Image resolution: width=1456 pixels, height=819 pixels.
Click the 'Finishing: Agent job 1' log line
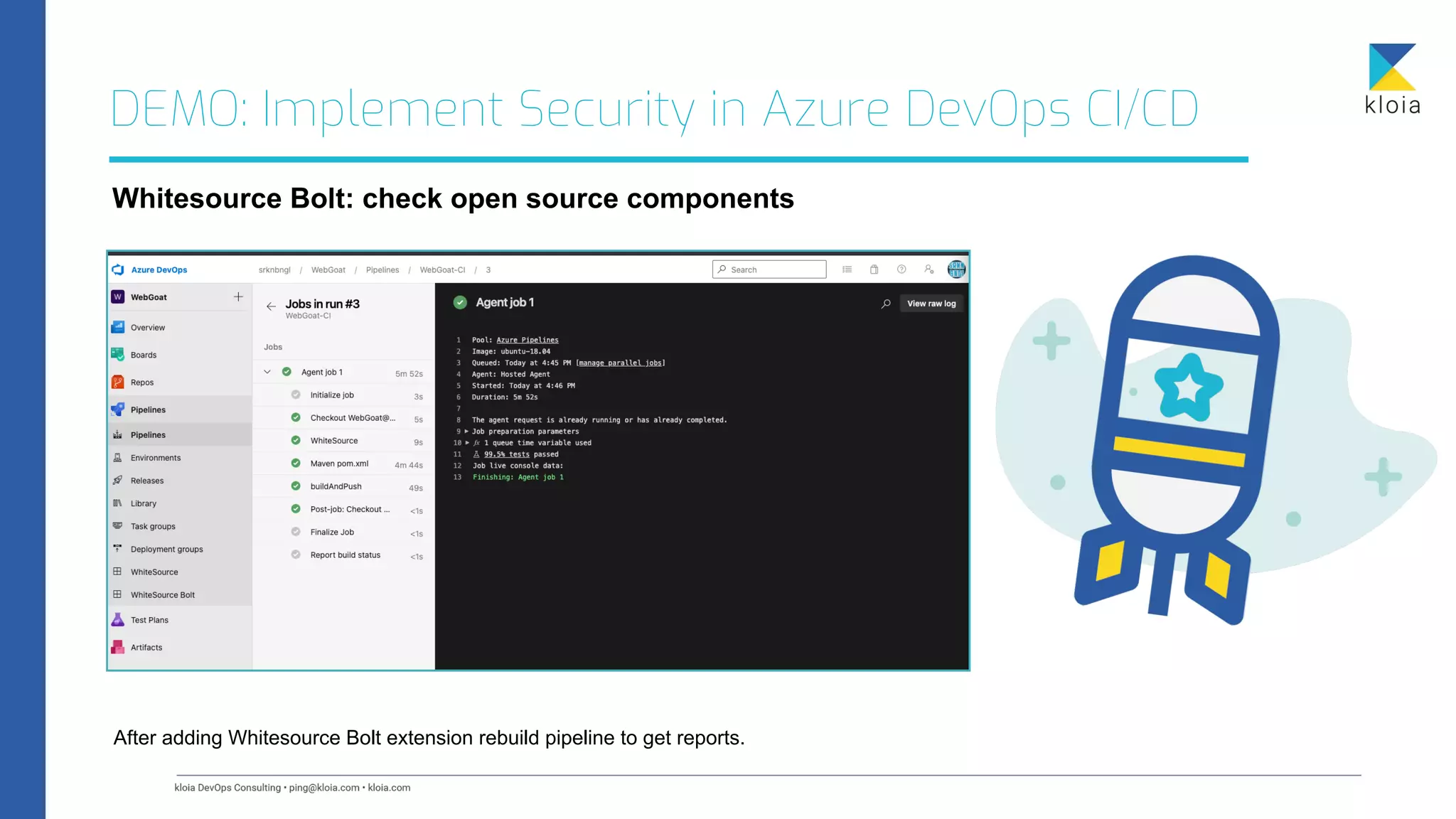coord(518,477)
